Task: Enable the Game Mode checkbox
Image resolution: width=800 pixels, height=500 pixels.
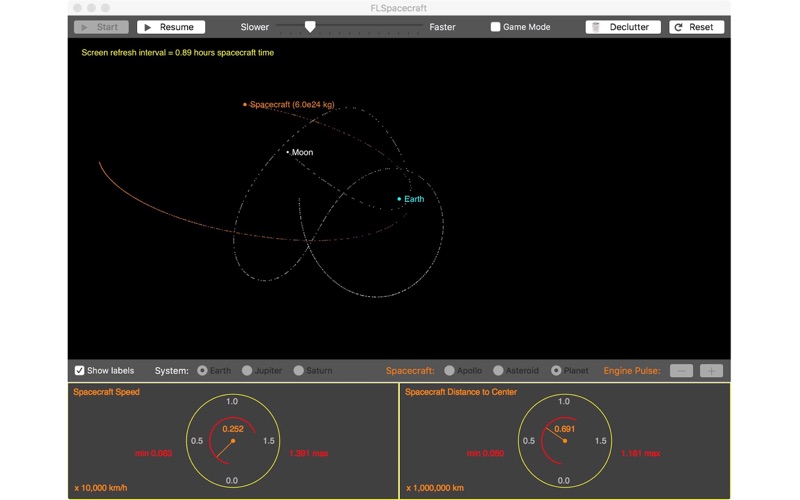Action: coord(496,27)
